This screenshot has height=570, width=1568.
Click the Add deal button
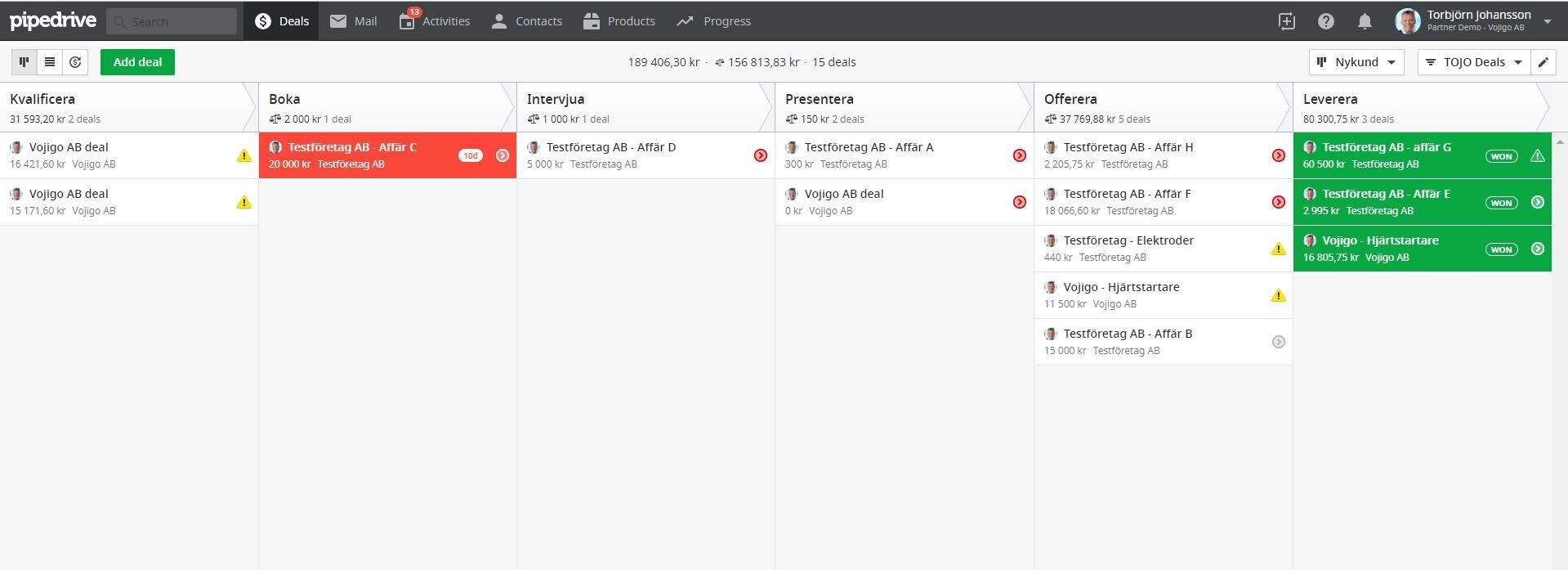coord(137,62)
